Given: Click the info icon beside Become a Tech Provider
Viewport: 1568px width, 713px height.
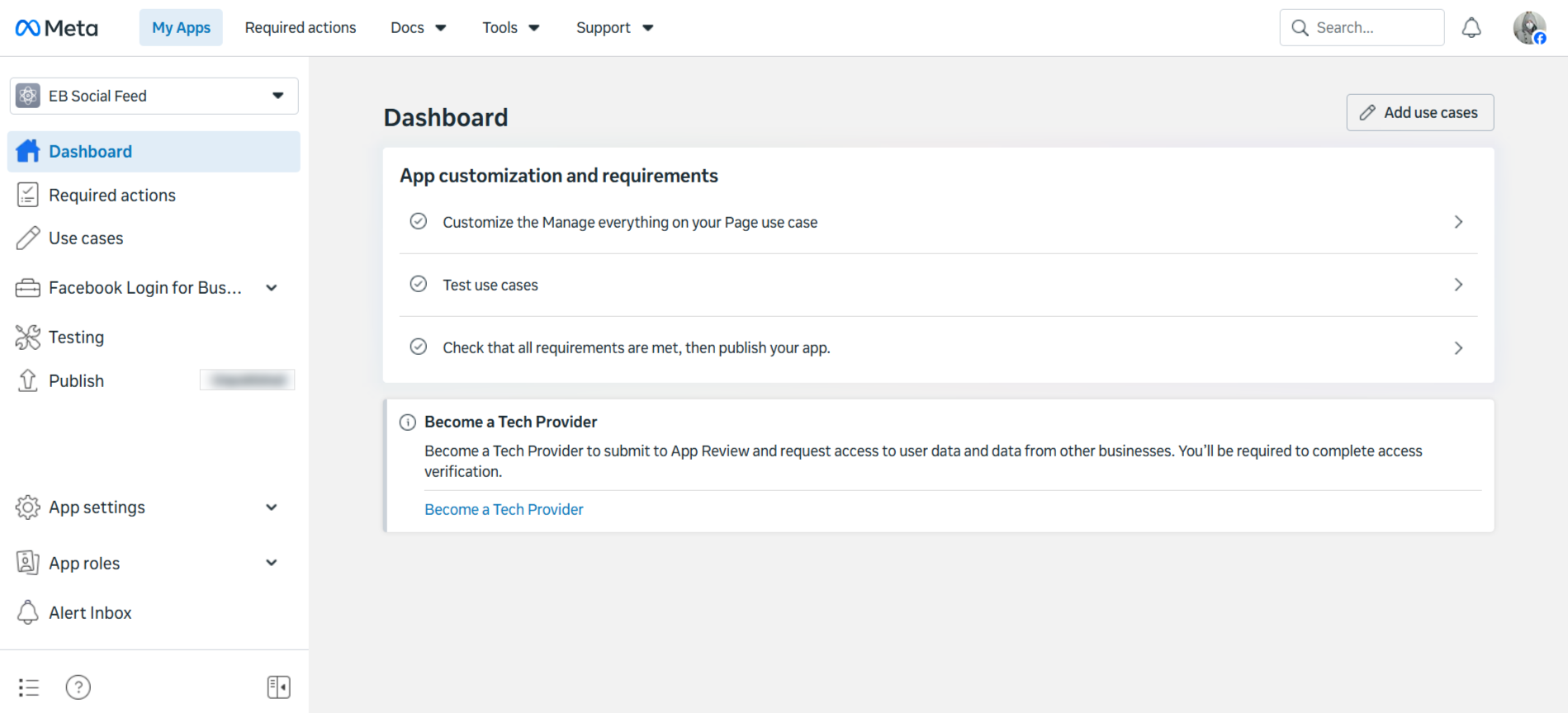Looking at the screenshot, I should [x=408, y=423].
